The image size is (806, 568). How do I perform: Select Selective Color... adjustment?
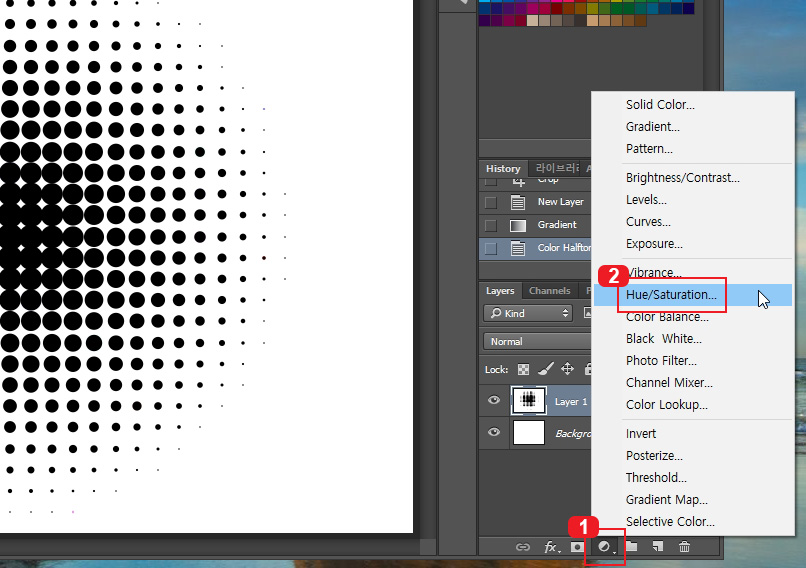point(670,523)
